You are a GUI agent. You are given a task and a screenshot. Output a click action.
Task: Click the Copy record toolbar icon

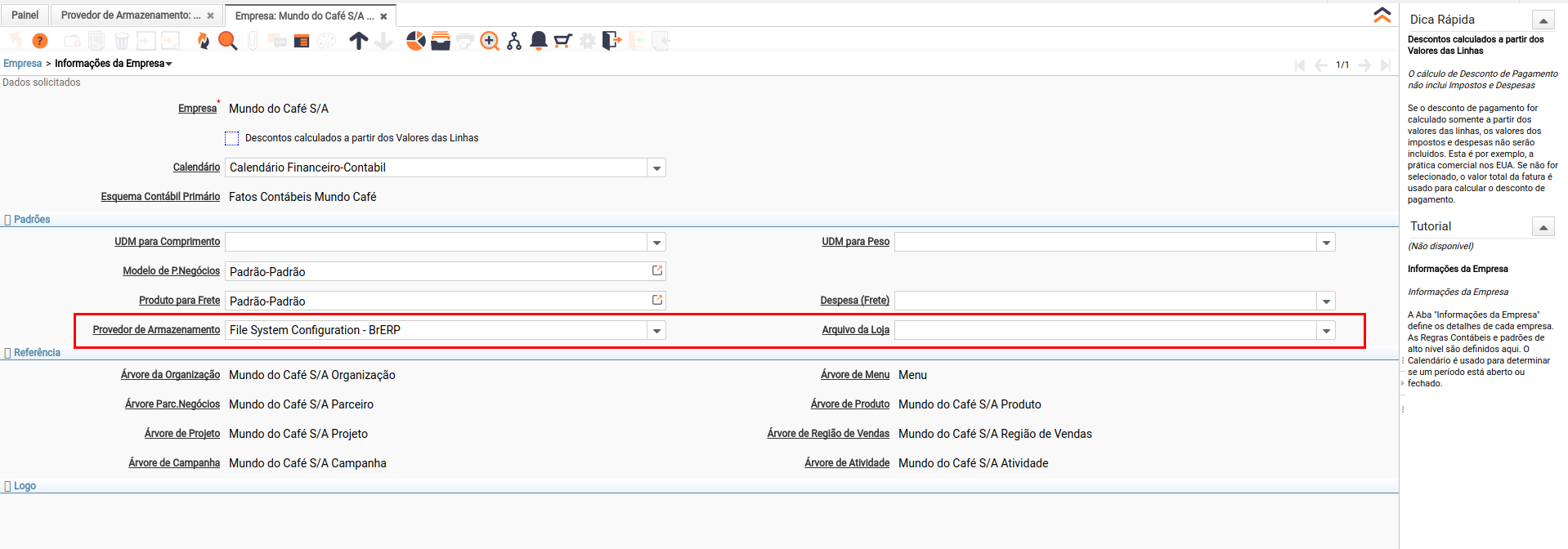click(96, 41)
